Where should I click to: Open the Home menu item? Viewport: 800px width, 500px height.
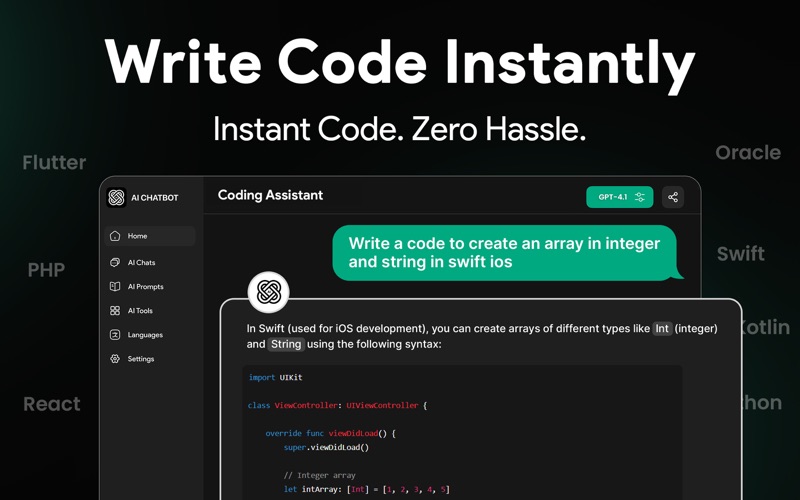[150, 236]
